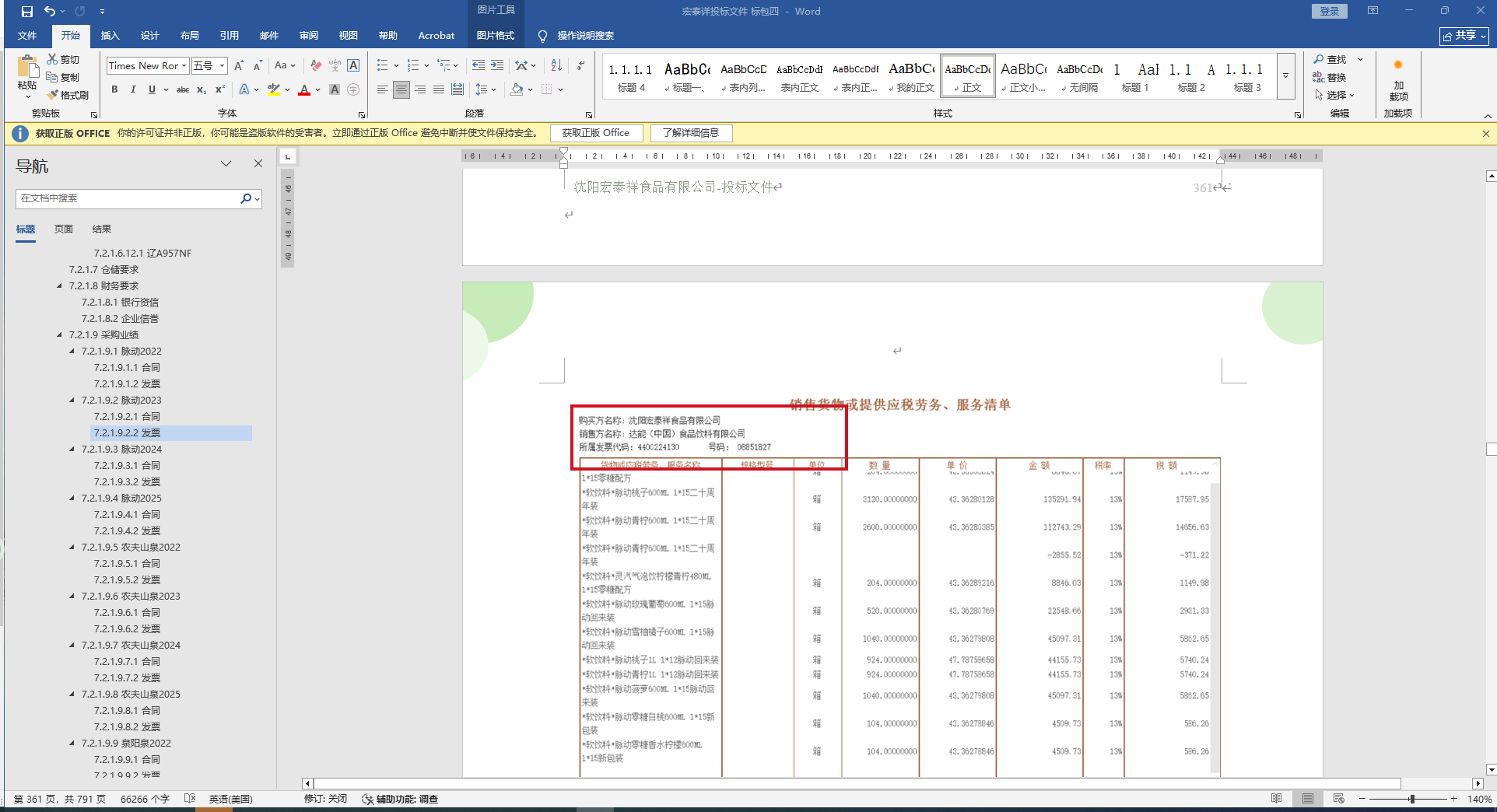This screenshot has width=1497, height=812.
Task: Switch to Web Layout view in status bar
Action: pyautogui.click(x=1338, y=799)
